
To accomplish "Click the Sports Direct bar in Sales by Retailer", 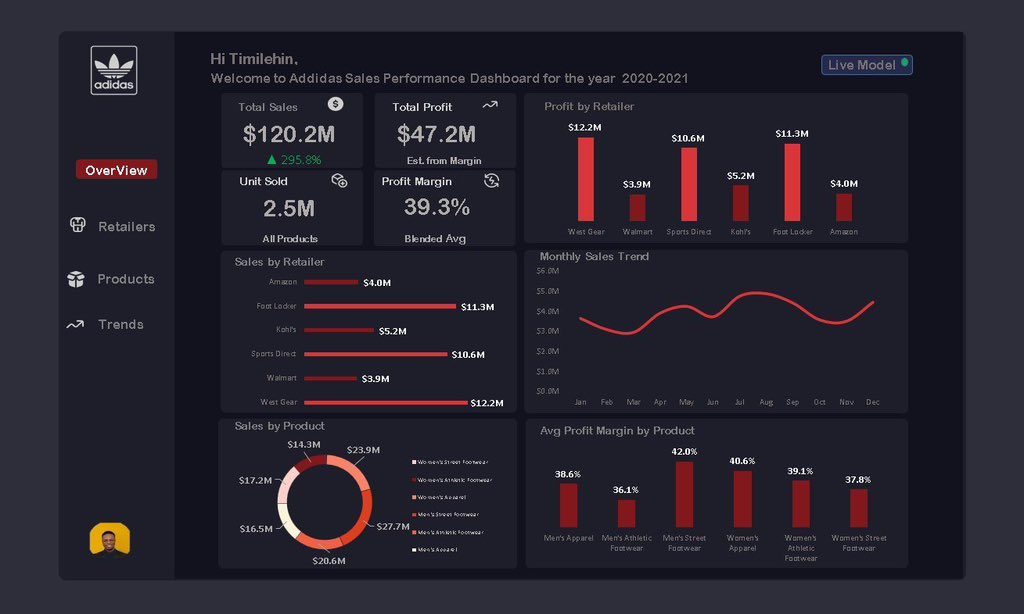I will coord(376,354).
